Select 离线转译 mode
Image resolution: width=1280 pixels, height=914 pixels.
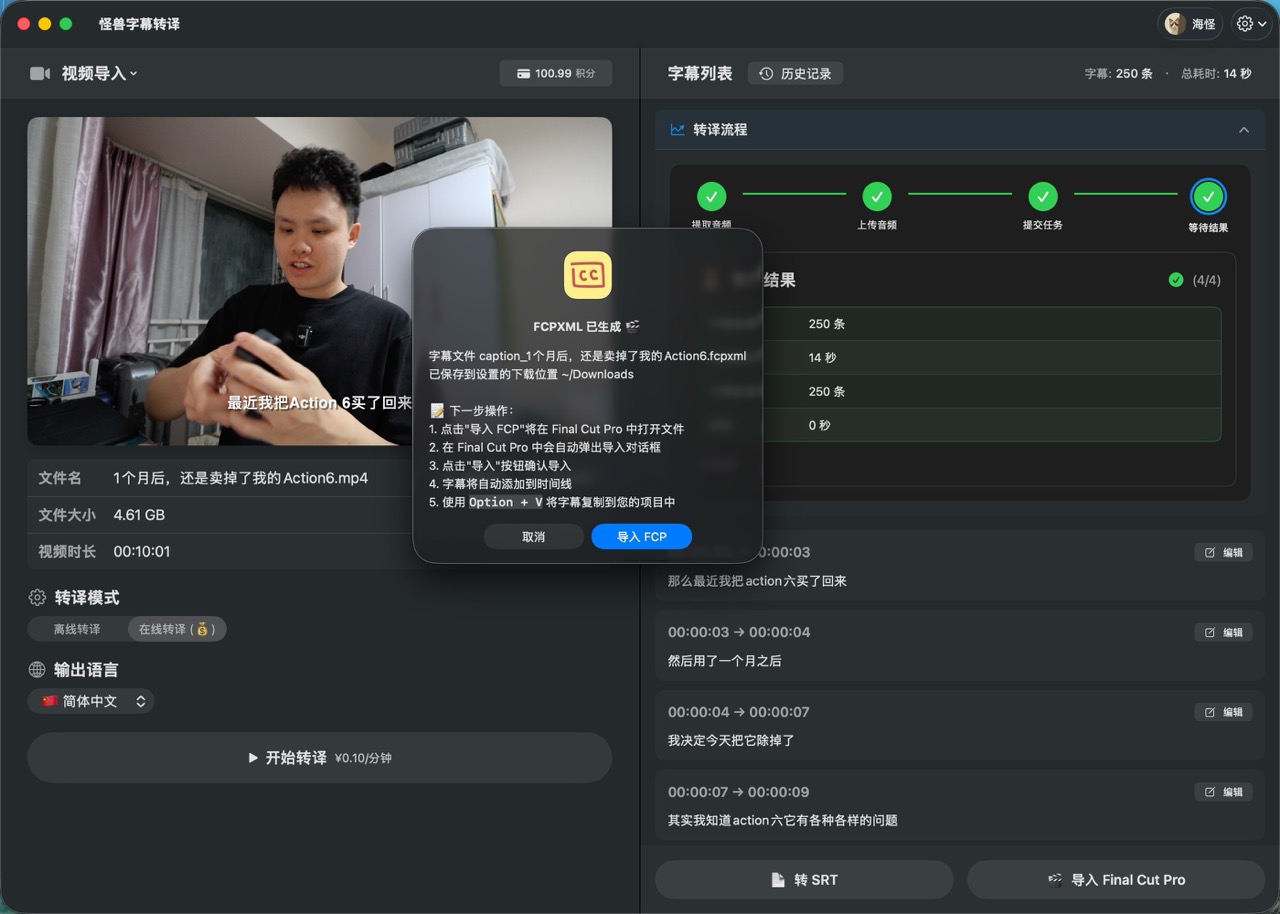click(77, 629)
